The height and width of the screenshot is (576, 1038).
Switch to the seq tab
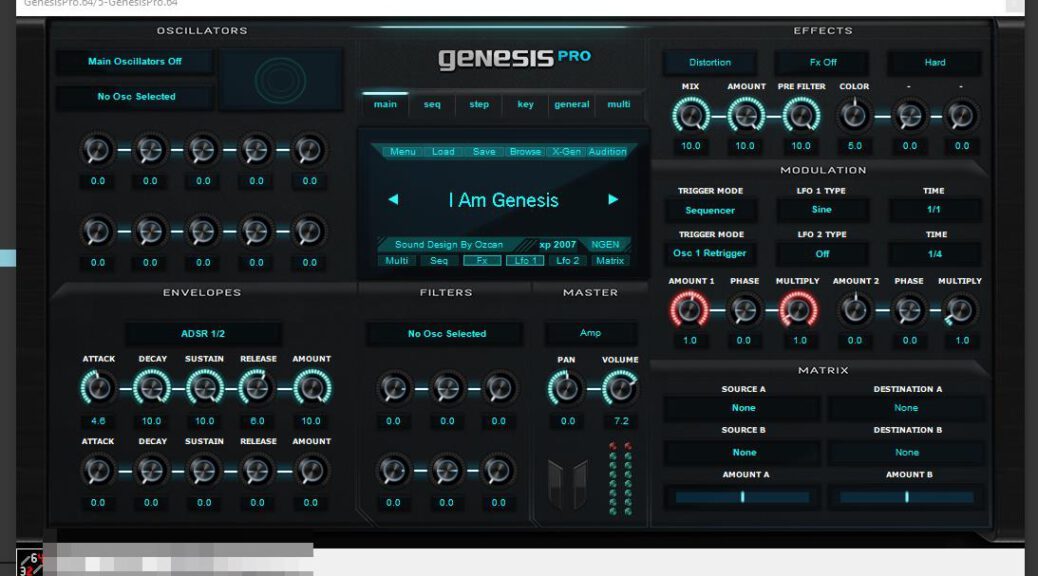[432, 105]
